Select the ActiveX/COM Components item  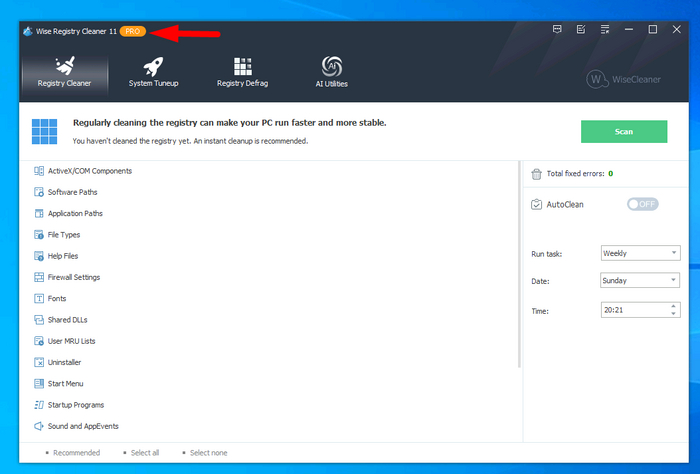pos(89,171)
